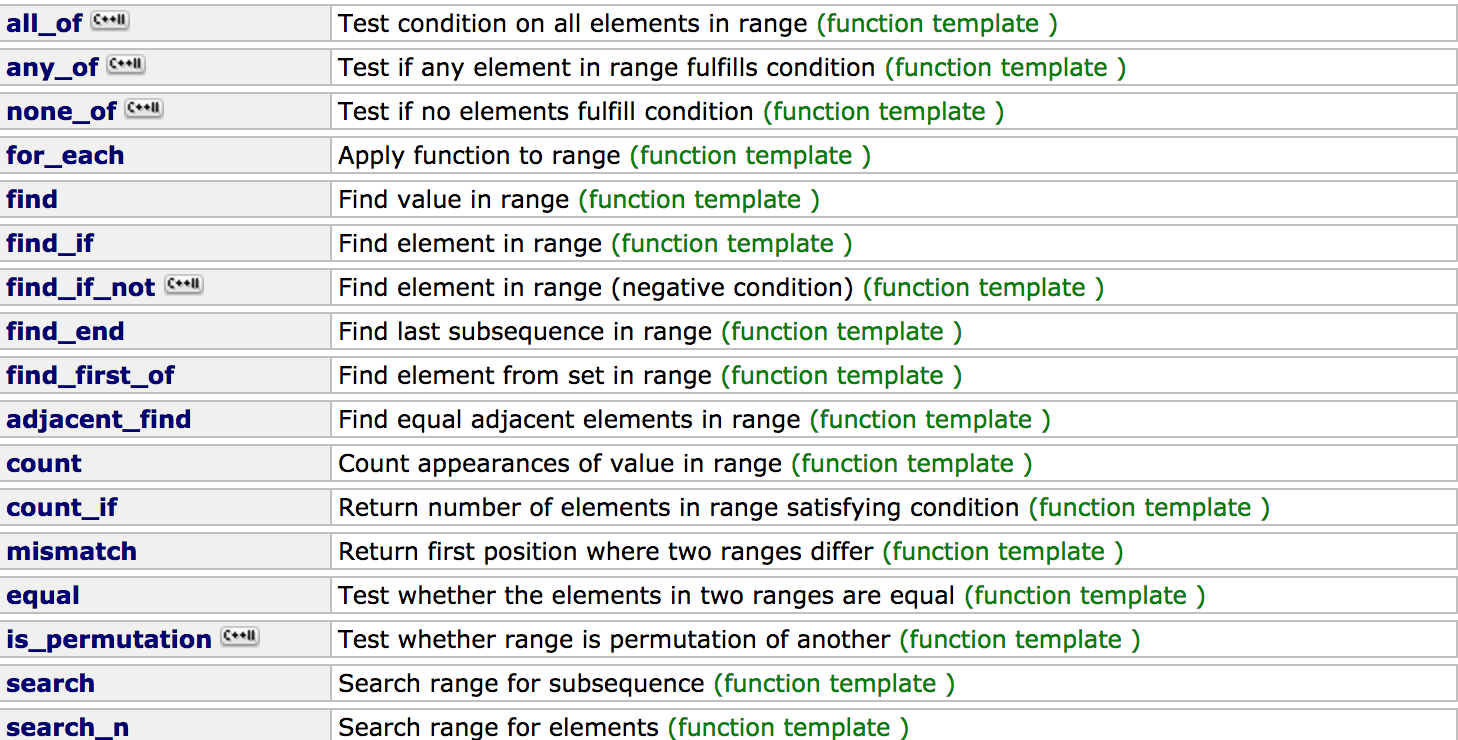
Task: Click the C++11 badge beside any_of
Action: point(126,65)
